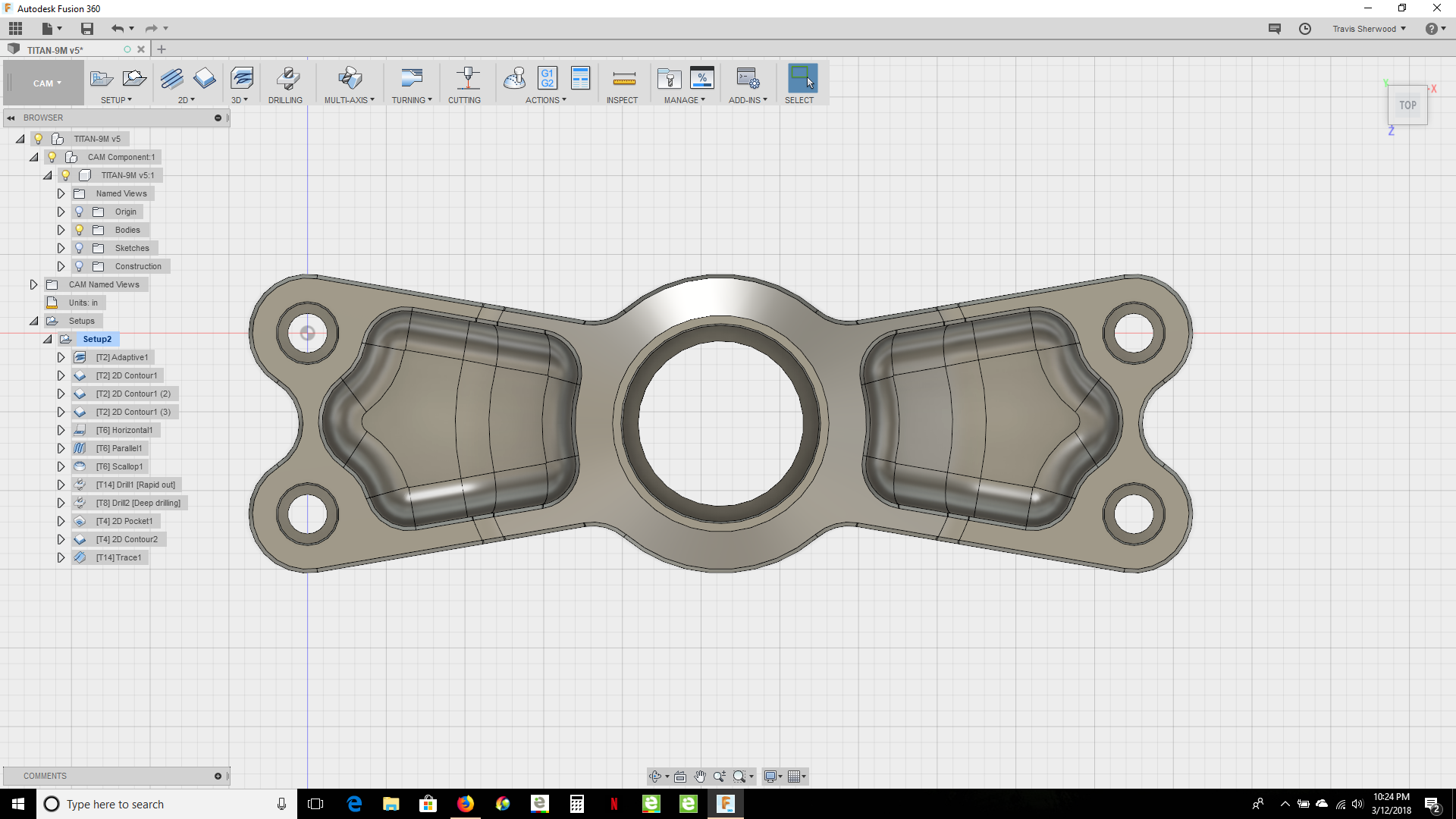
Task: Toggle visibility bulb for Bodies folder
Action: coord(79,230)
